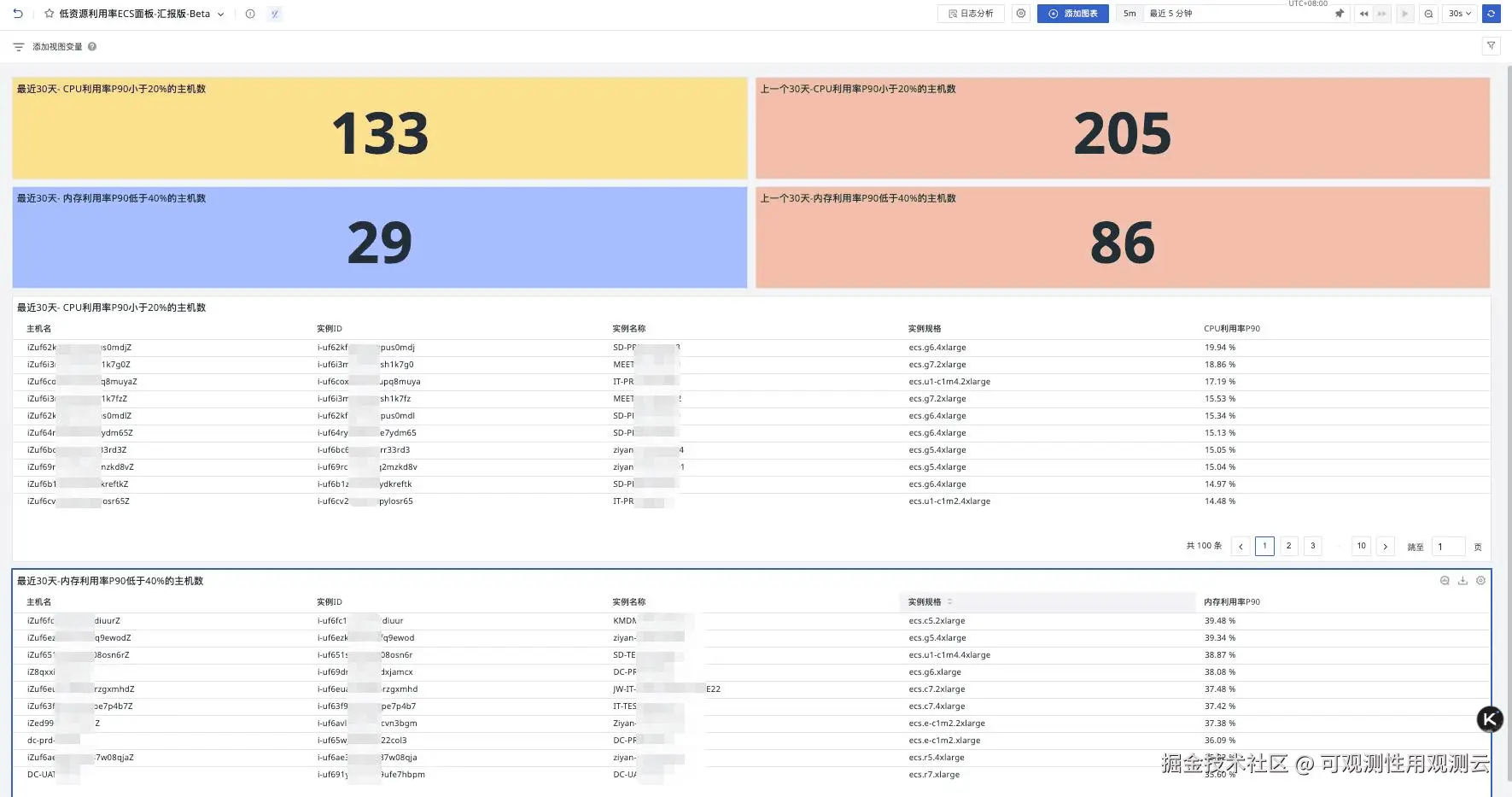Click the back arrow icon
This screenshot has height=797, width=1512.
pos(18,14)
